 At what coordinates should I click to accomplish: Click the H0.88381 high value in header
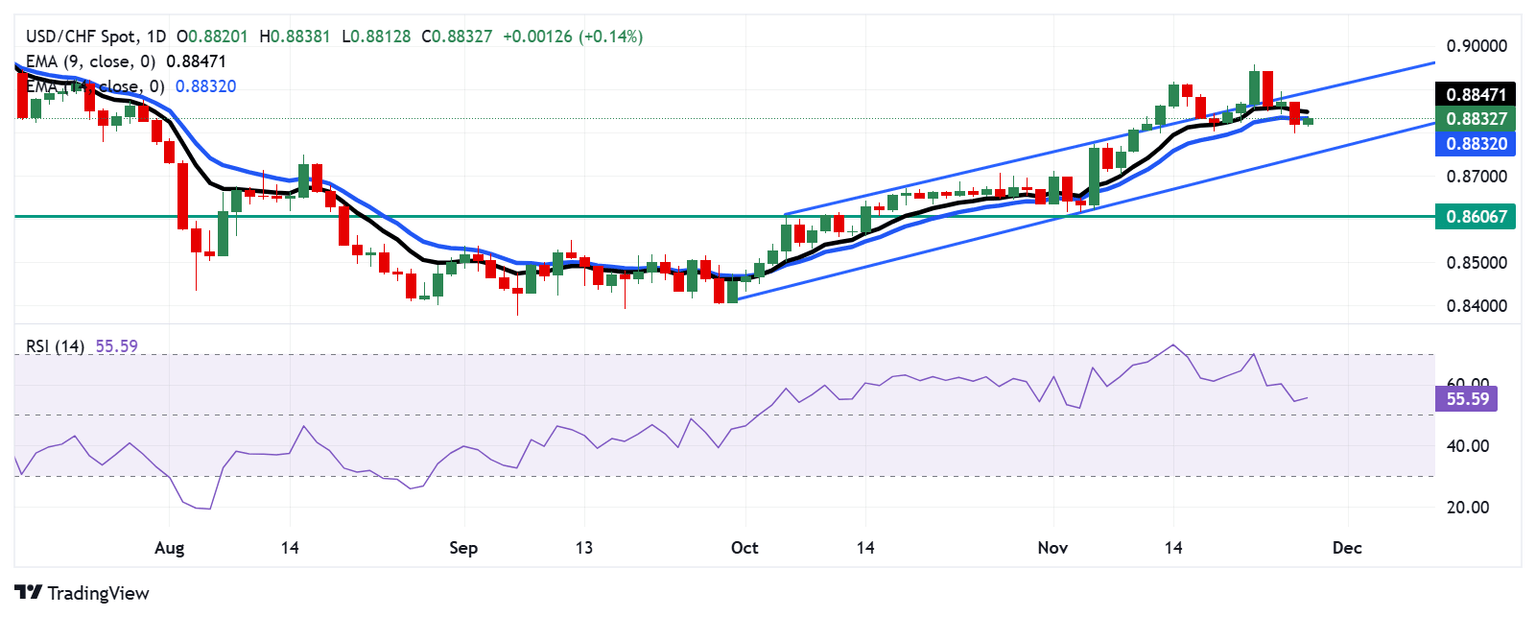(294, 36)
